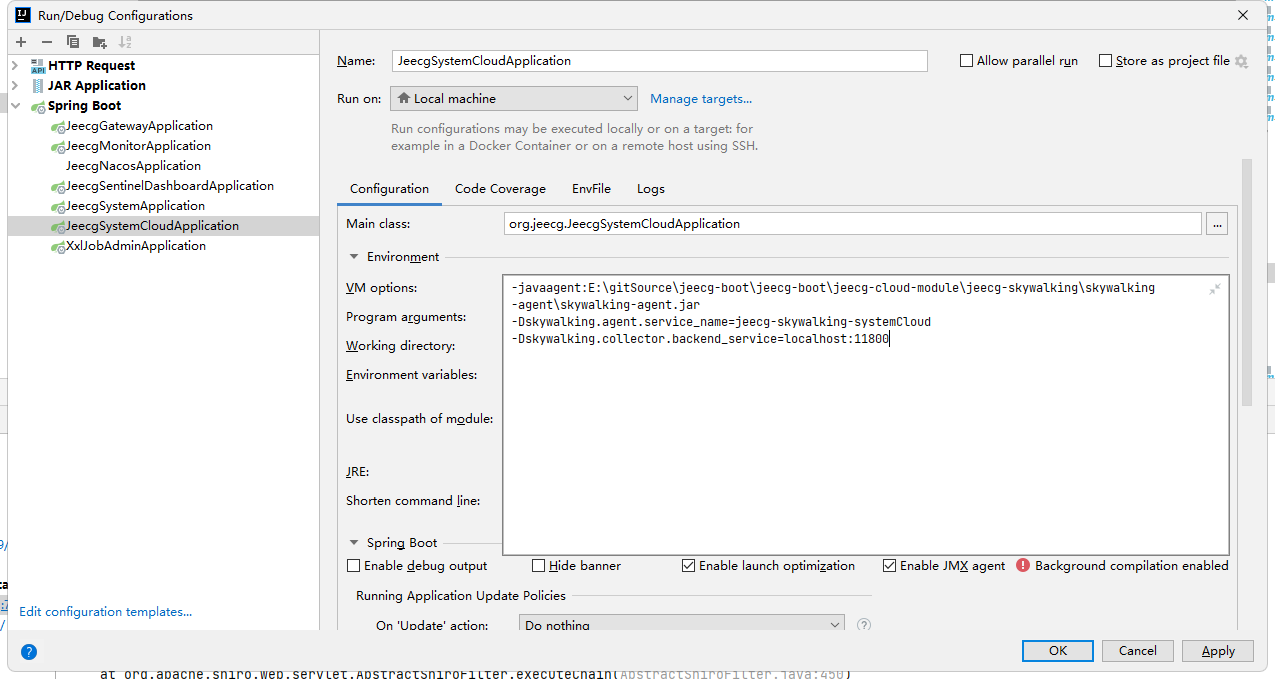Click the Use classpath of module label
This screenshot has width=1275, height=679.
pos(420,419)
